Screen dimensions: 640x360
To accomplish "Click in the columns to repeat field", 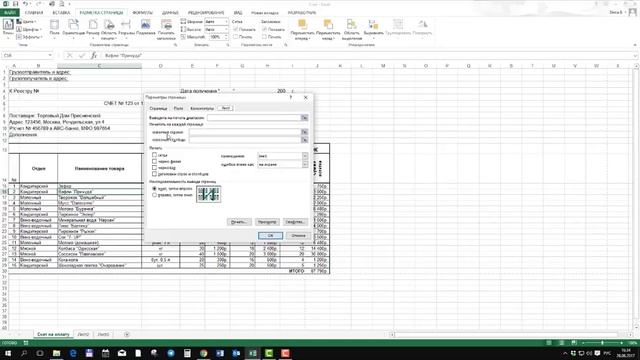I will [244, 140].
